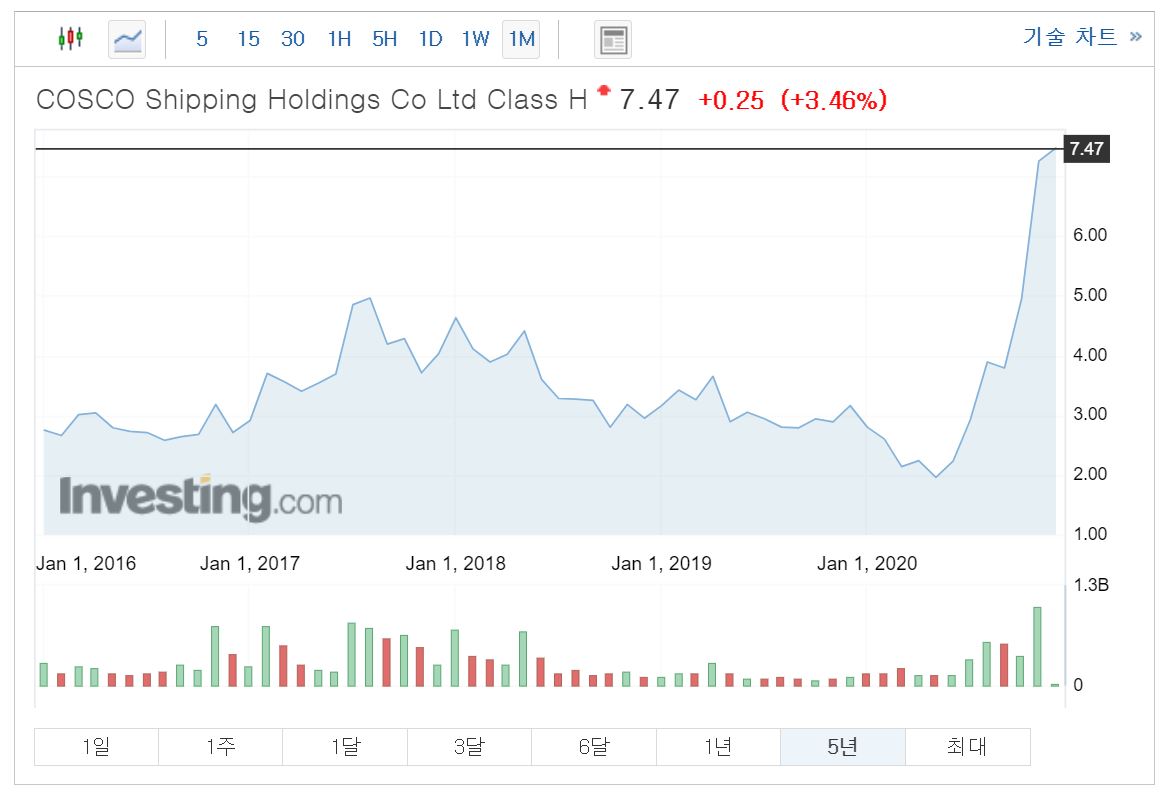Click the 1.3B volume axis label

coord(1091,585)
